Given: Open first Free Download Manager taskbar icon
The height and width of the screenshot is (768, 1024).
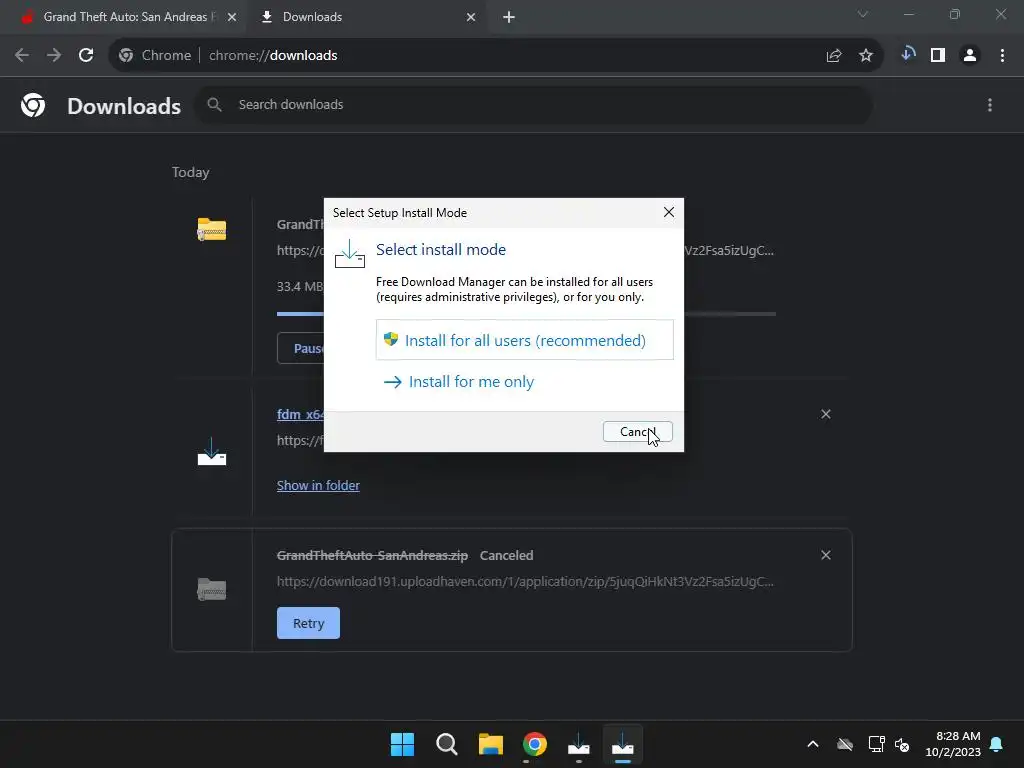Looking at the screenshot, I should (579, 744).
